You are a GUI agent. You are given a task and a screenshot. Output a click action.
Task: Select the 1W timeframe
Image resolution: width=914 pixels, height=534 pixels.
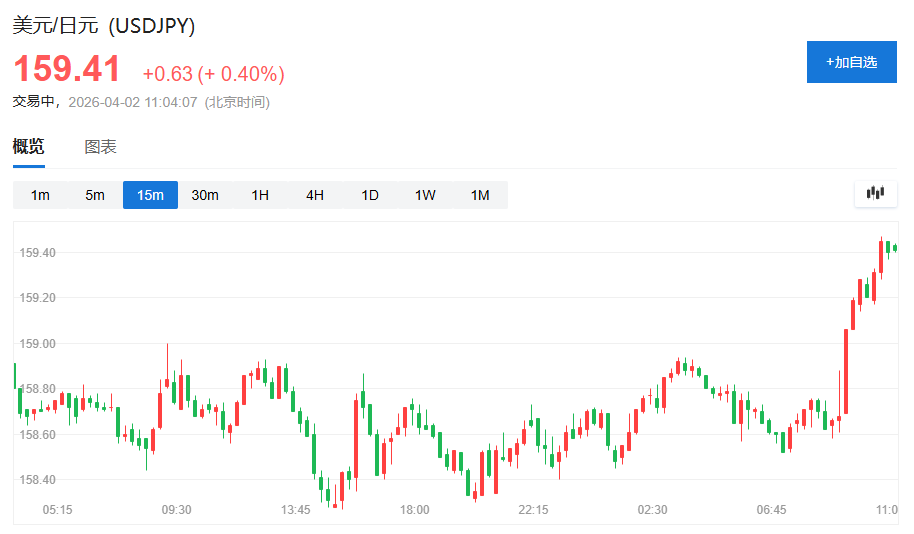coord(425,195)
